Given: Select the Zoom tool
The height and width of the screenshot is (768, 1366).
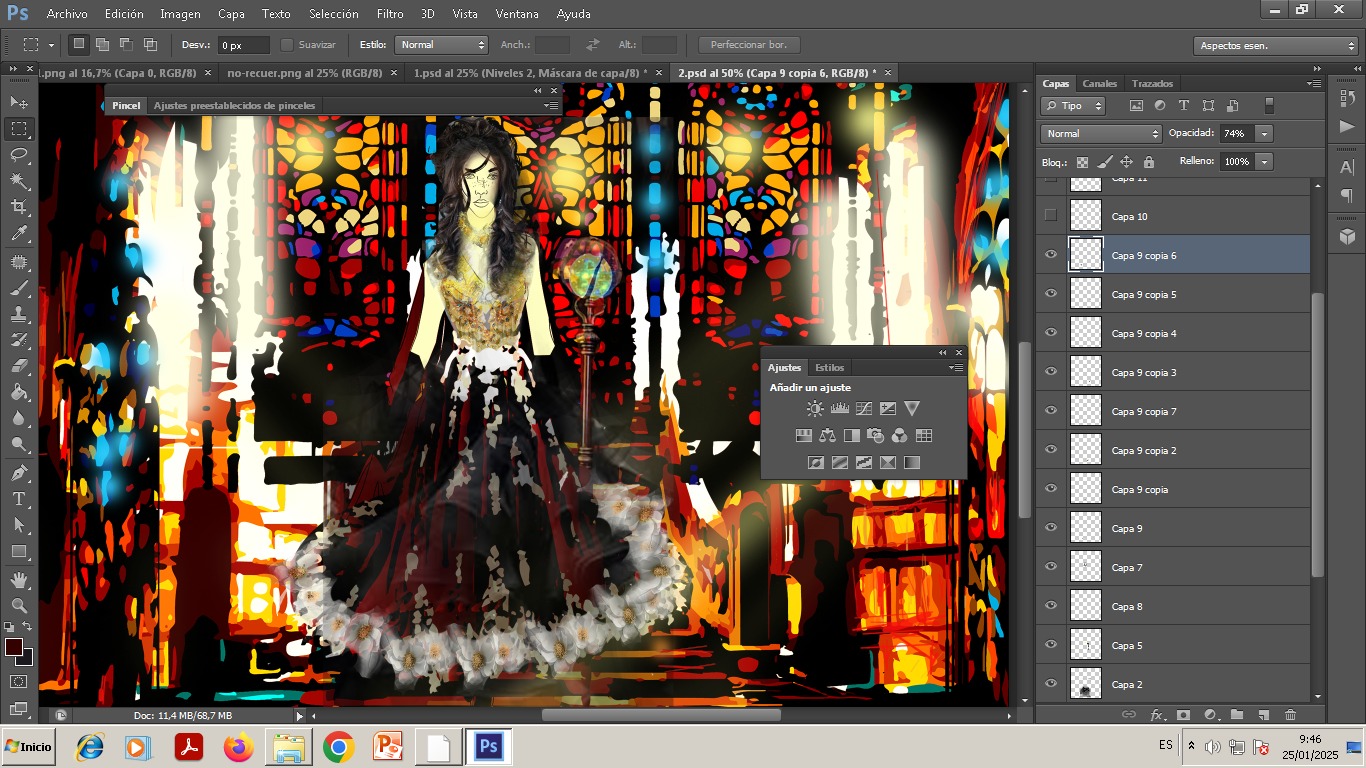Looking at the screenshot, I should click(19, 605).
